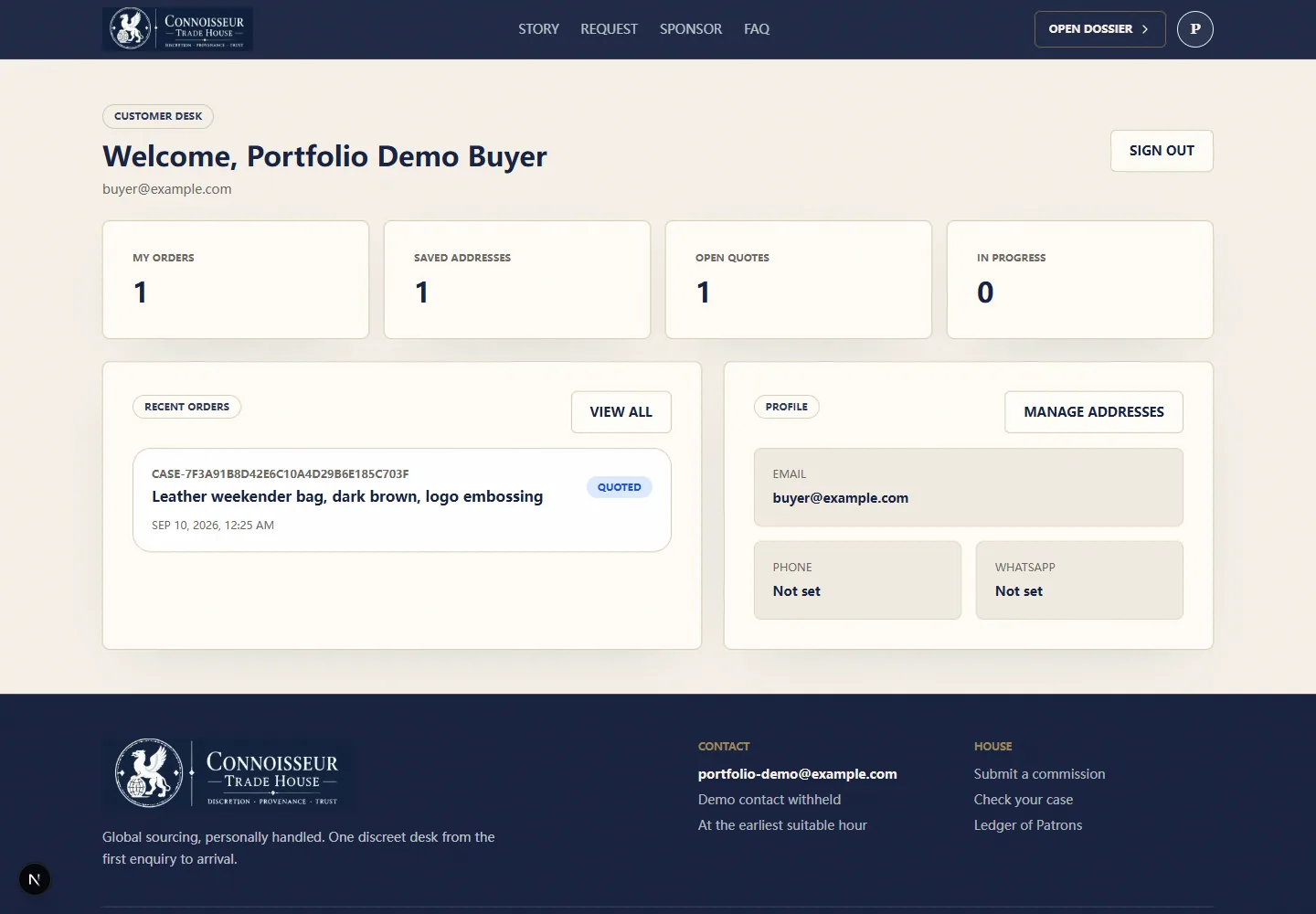This screenshot has width=1316, height=914.
Task: Open the P profile avatar in header
Action: [1195, 29]
